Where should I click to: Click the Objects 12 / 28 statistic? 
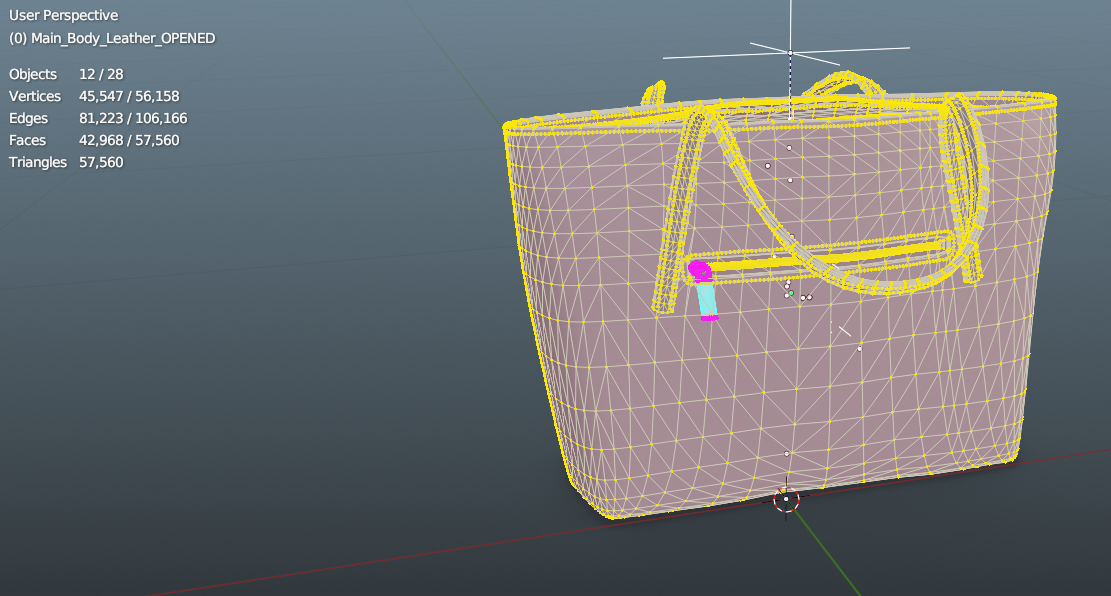[x=66, y=74]
